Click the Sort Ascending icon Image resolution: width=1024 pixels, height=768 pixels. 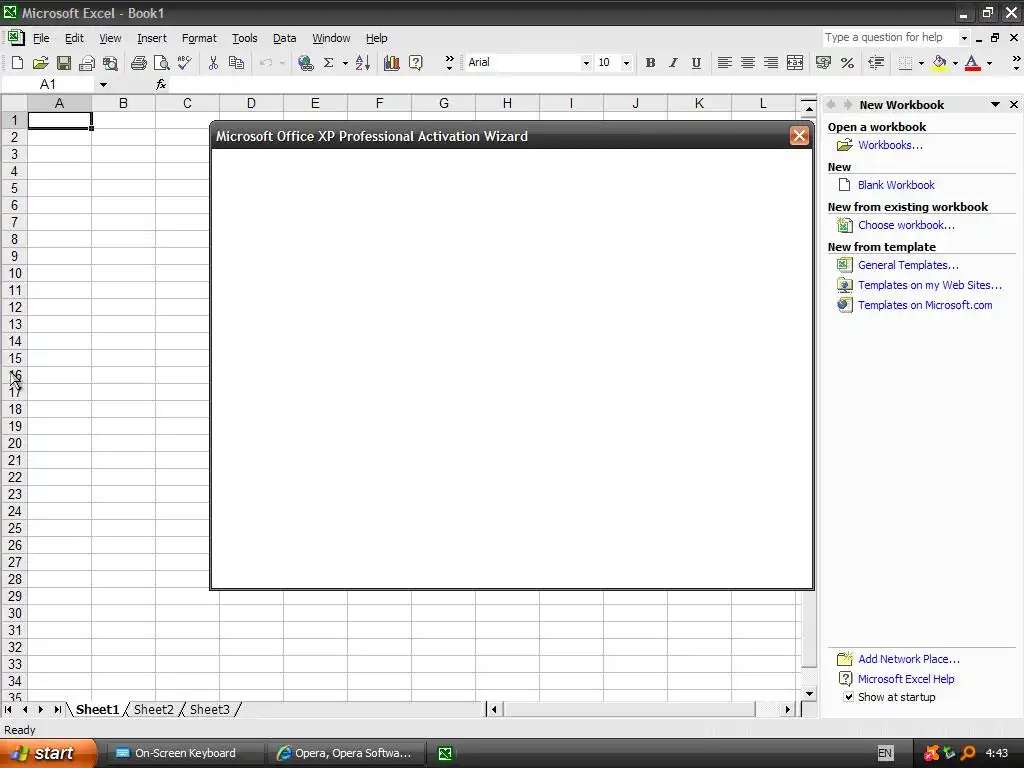click(x=363, y=63)
